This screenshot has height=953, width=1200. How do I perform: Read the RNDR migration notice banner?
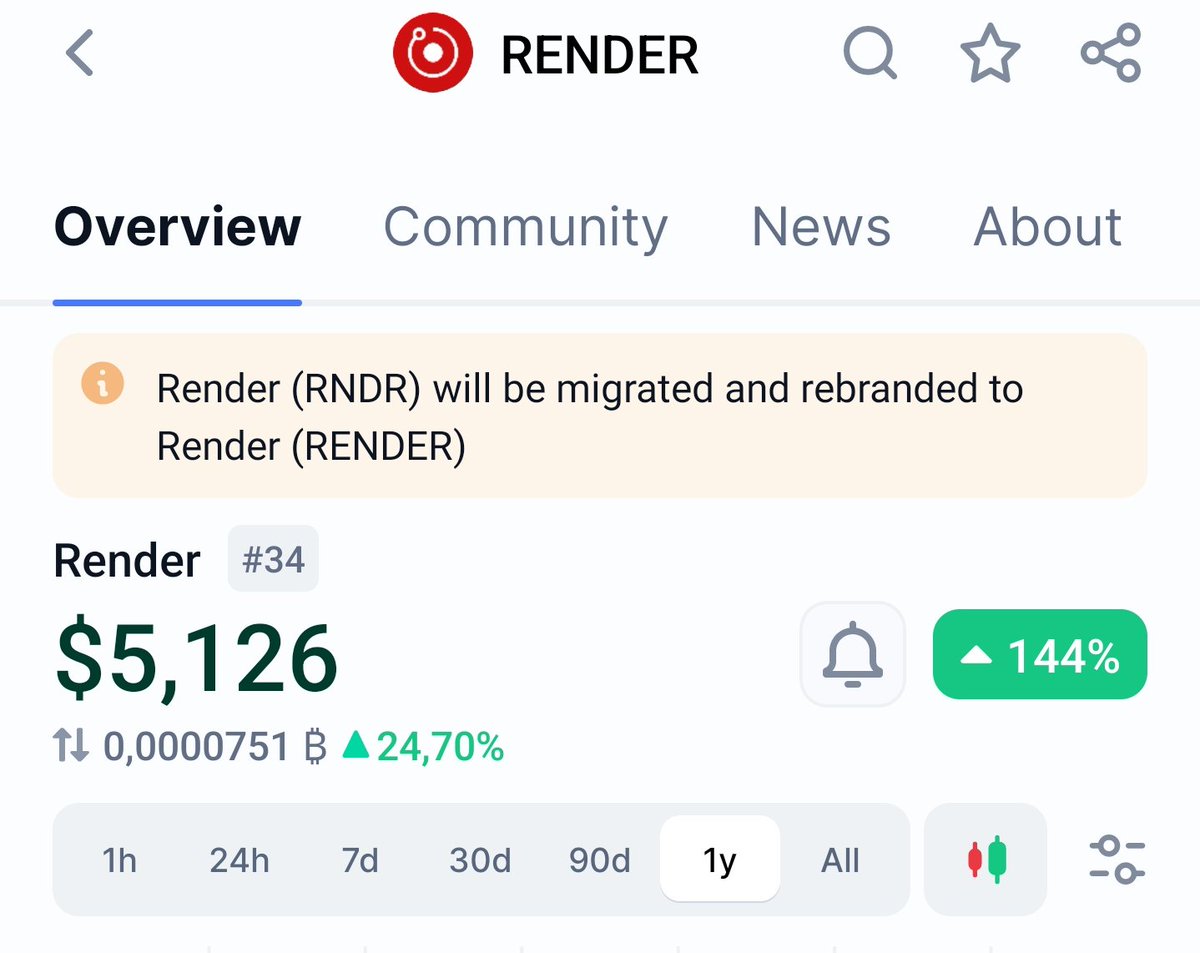[x=600, y=416]
